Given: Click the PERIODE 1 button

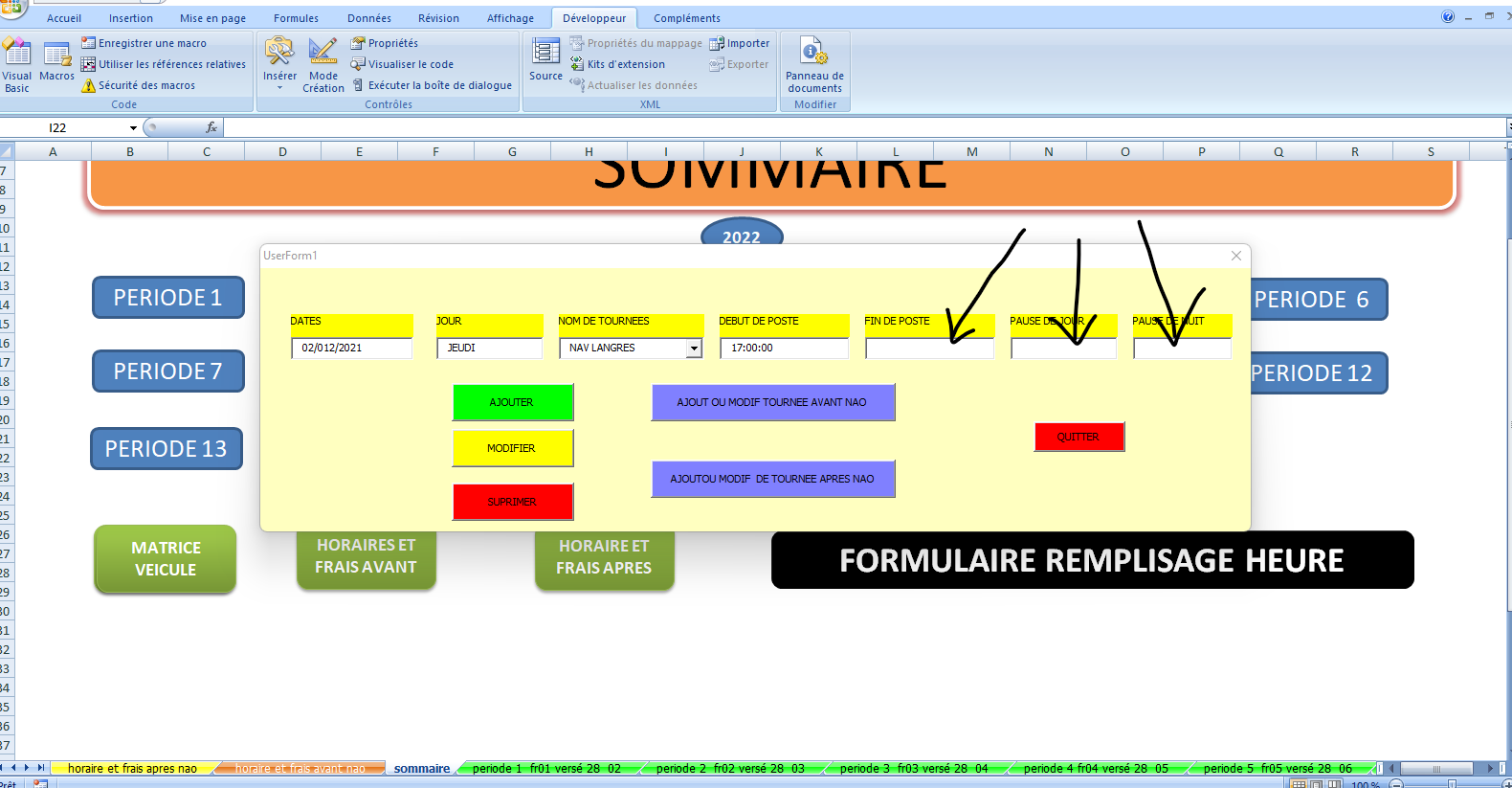Looking at the screenshot, I should click(168, 298).
